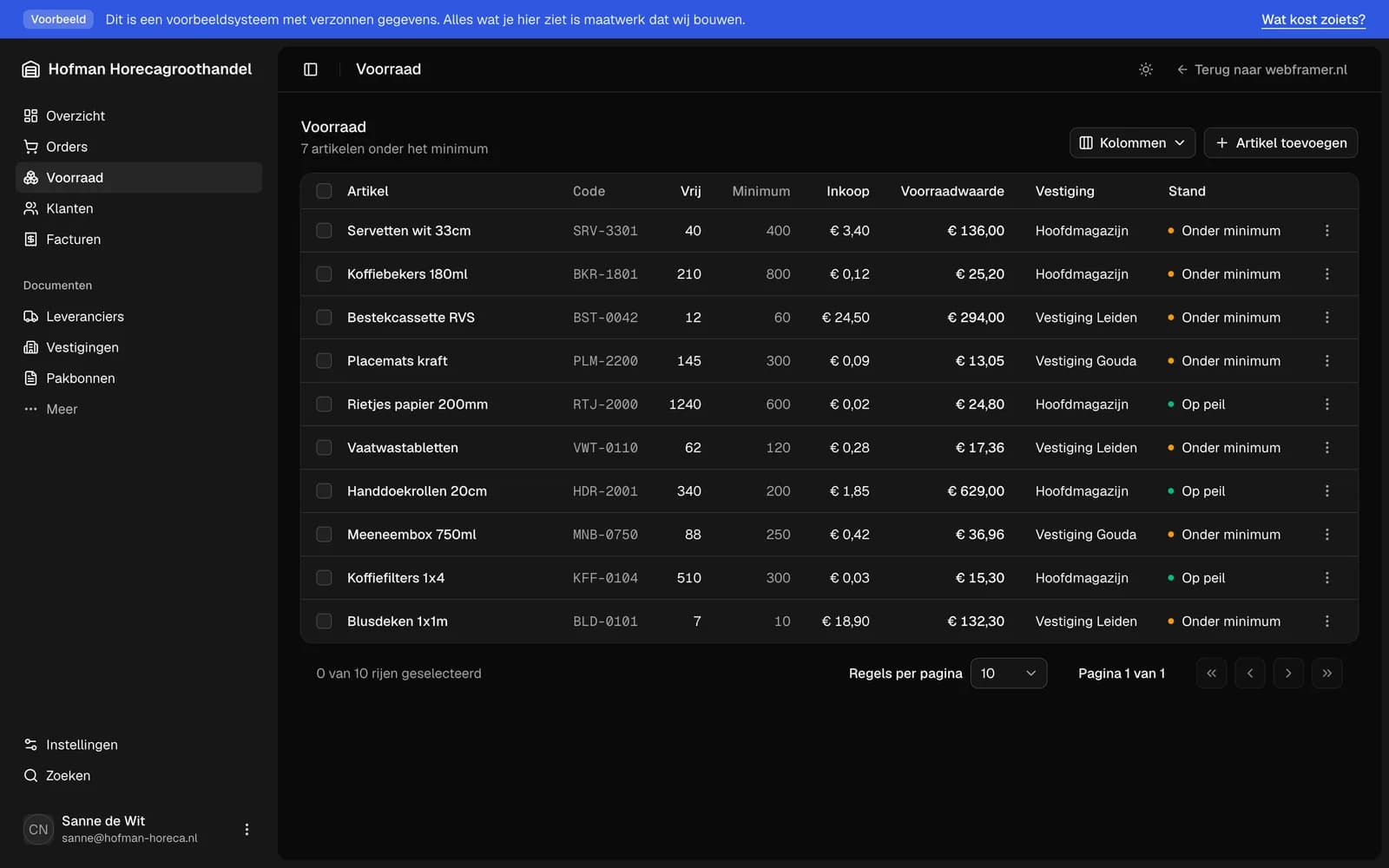
Task: Open row actions for Handdoekrollen 20cm
Action: 1326,491
